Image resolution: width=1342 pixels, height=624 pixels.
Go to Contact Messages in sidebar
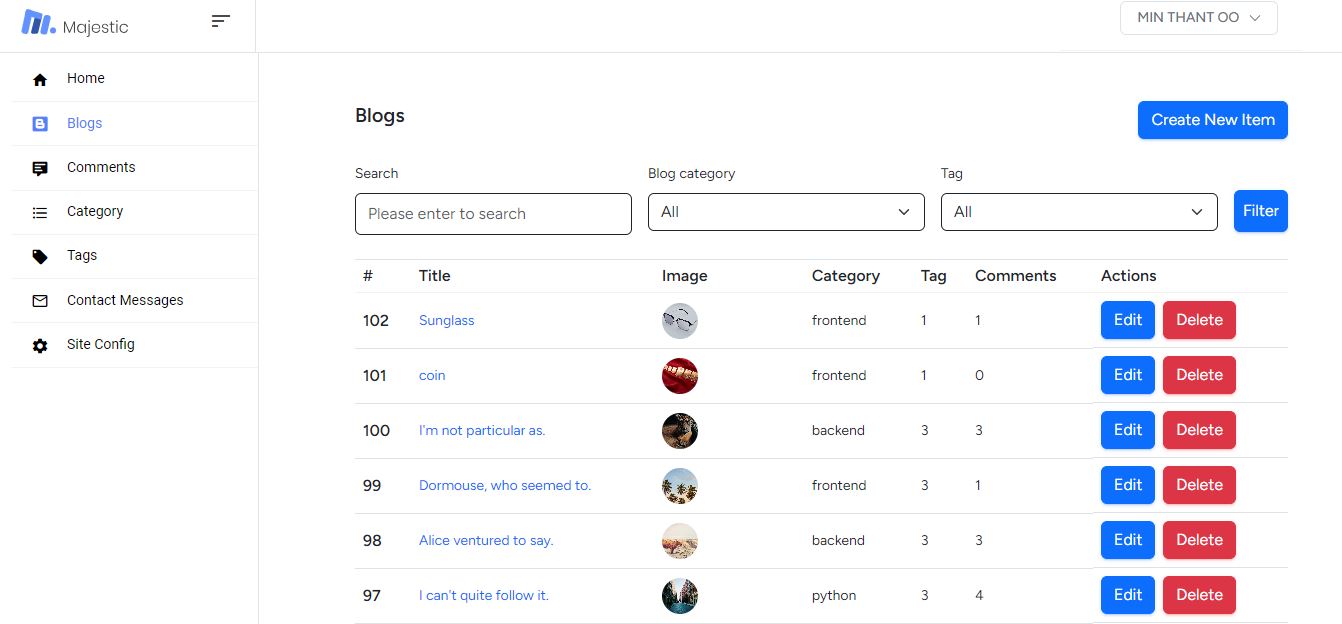pos(125,300)
